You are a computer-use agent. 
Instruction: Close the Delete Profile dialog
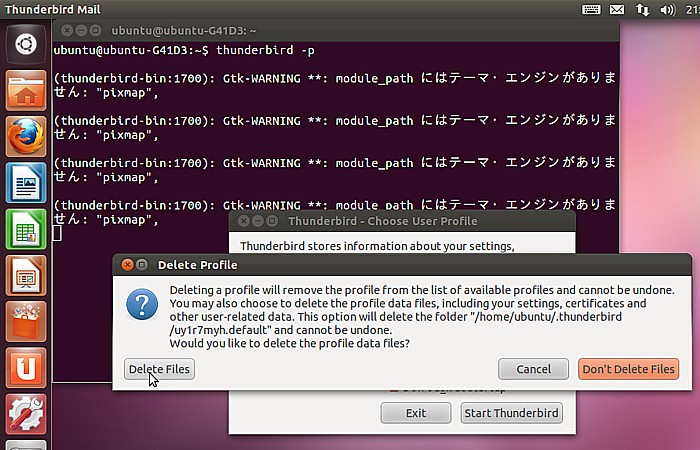pyautogui.click(x=127, y=265)
